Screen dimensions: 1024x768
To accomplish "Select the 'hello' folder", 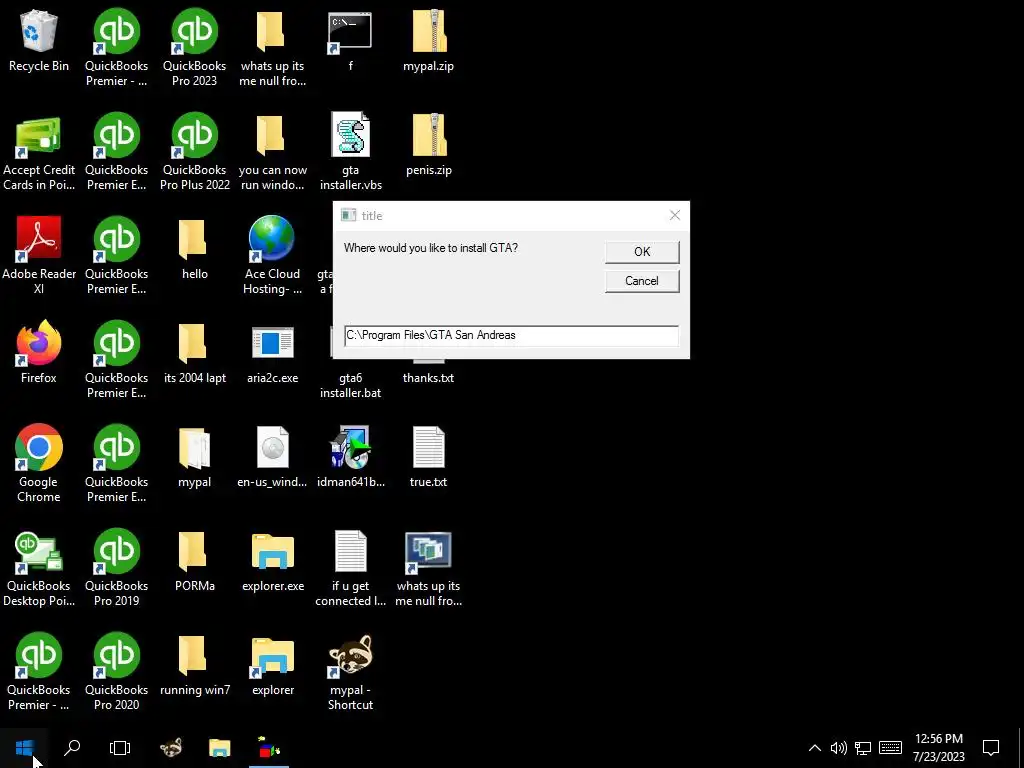I will (x=195, y=249).
